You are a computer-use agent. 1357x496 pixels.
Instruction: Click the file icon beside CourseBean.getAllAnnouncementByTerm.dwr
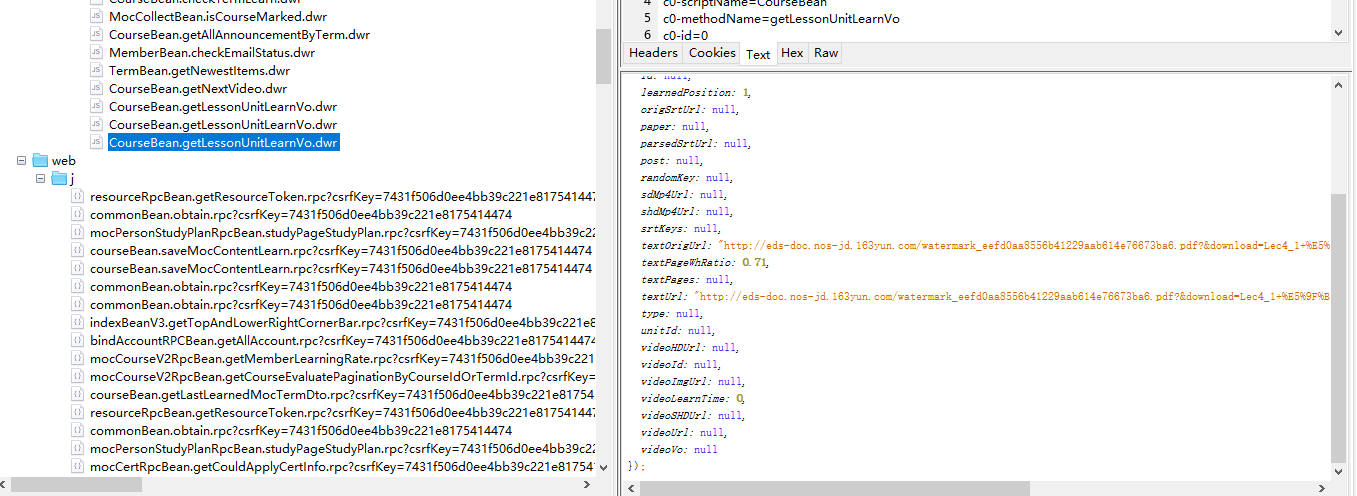[96, 35]
